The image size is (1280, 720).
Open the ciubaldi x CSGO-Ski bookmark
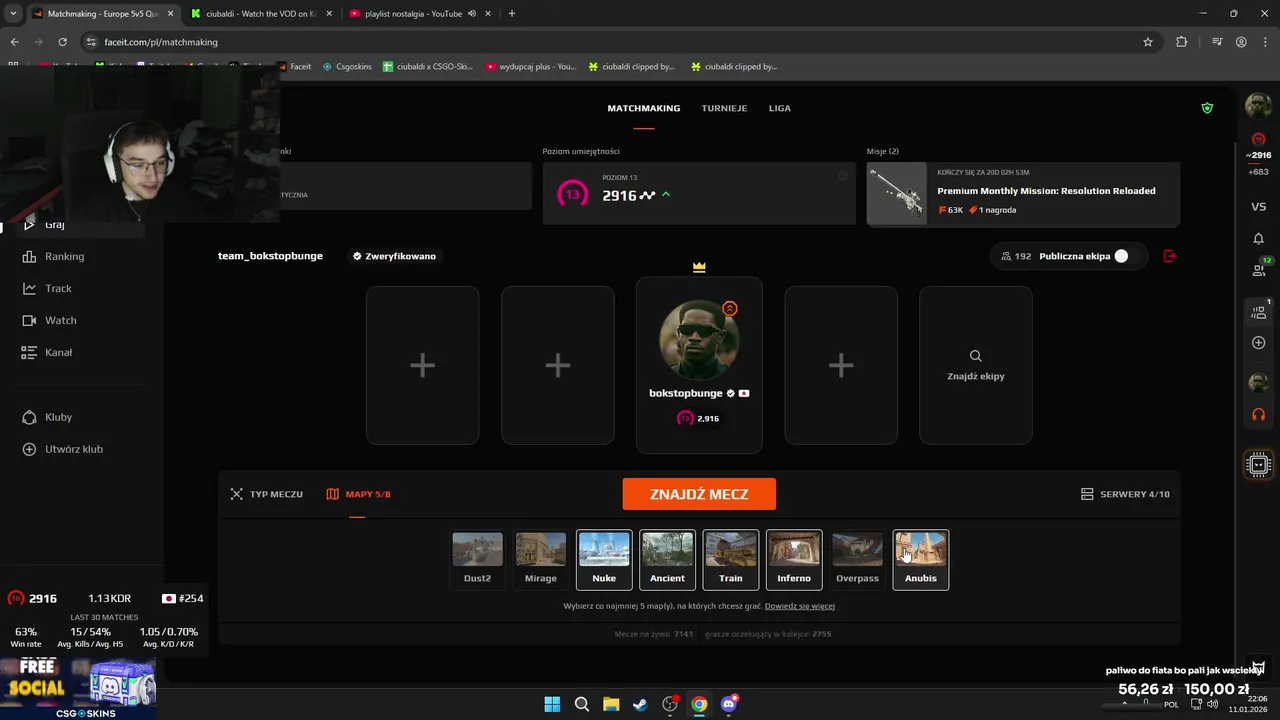click(x=428, y=66)
